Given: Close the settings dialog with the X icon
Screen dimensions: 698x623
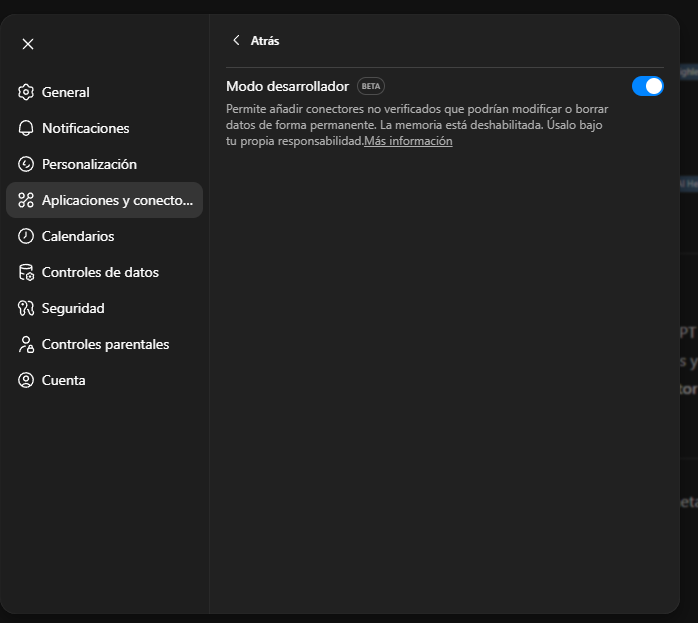Looking at the screenshot, I should pyautogui.click(x=28, y=44).
